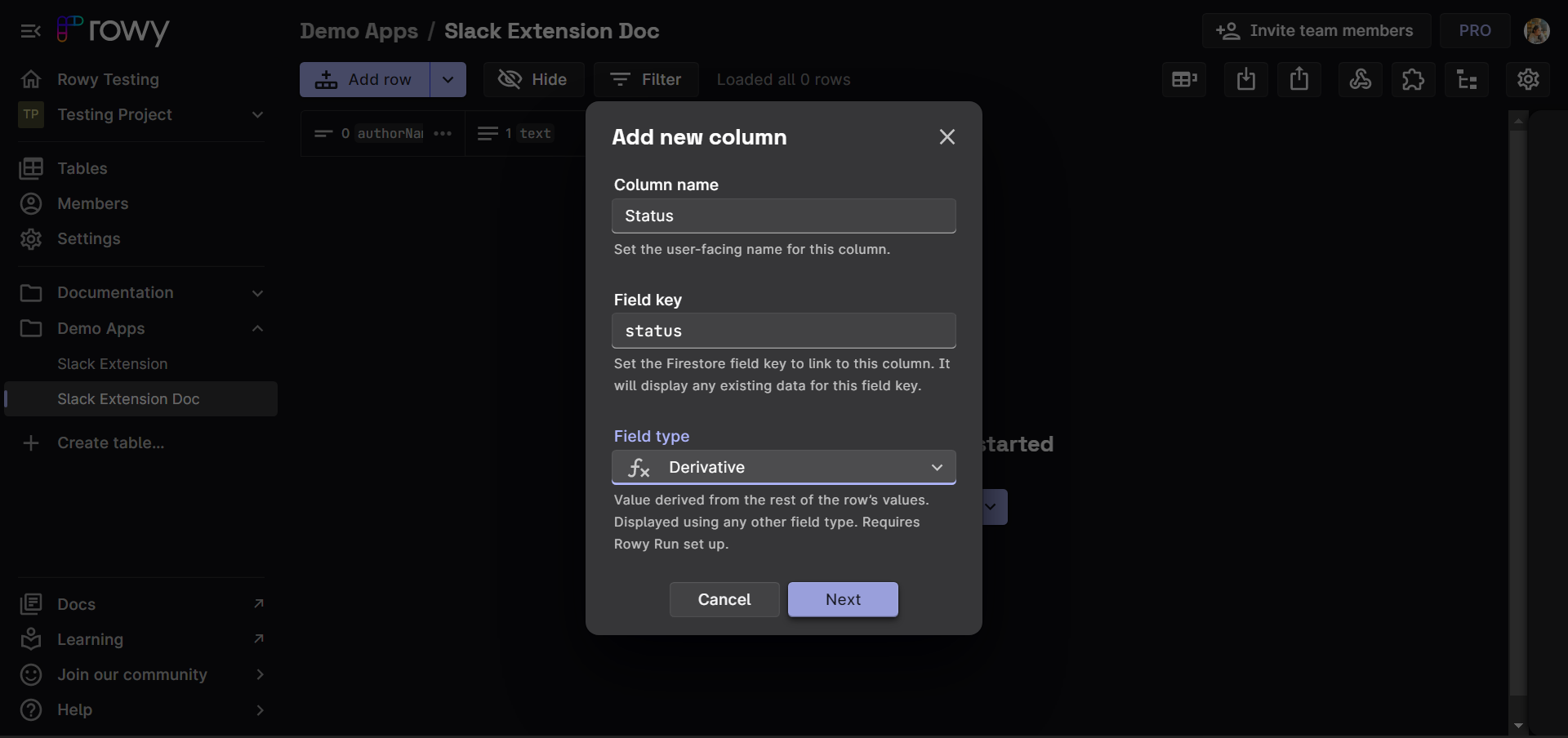Open the Field type Derivative dropdown

783,467
